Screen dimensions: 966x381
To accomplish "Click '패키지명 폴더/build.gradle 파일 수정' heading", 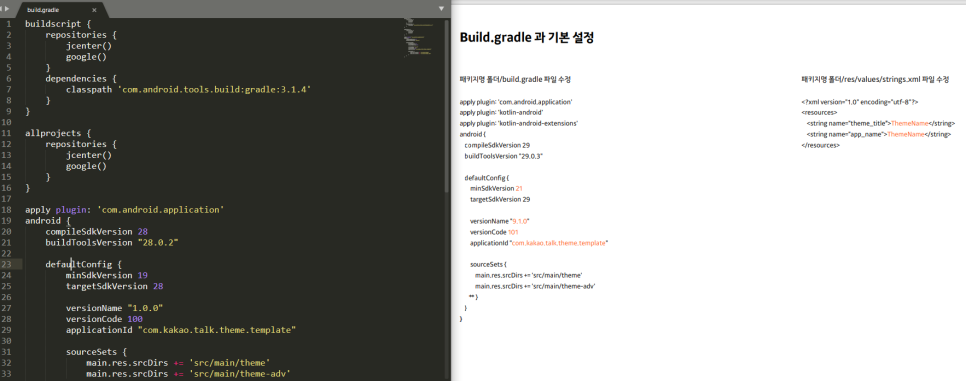I will 515,80.
